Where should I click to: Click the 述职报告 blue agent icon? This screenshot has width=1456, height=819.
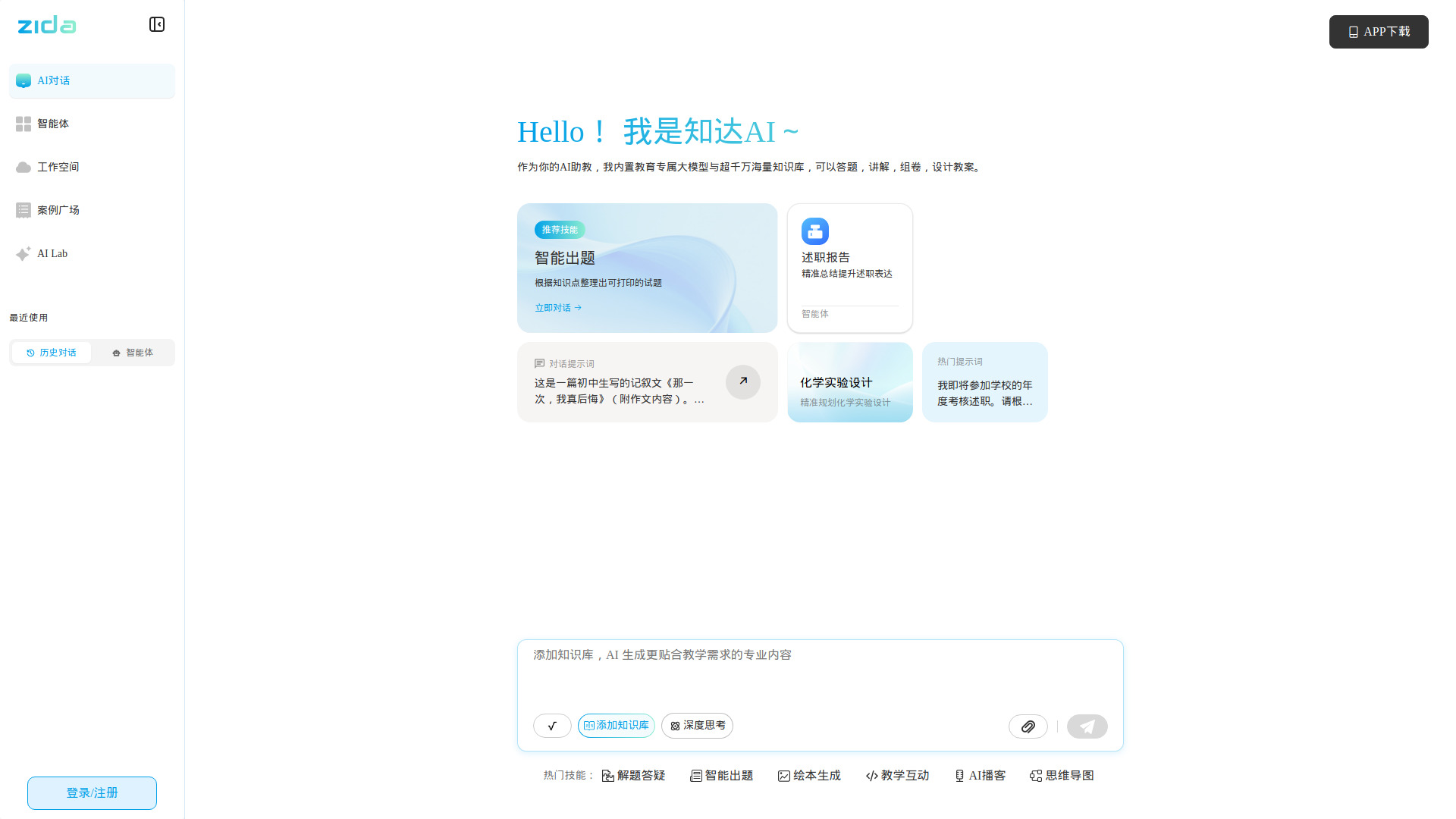tap(815, 231)
